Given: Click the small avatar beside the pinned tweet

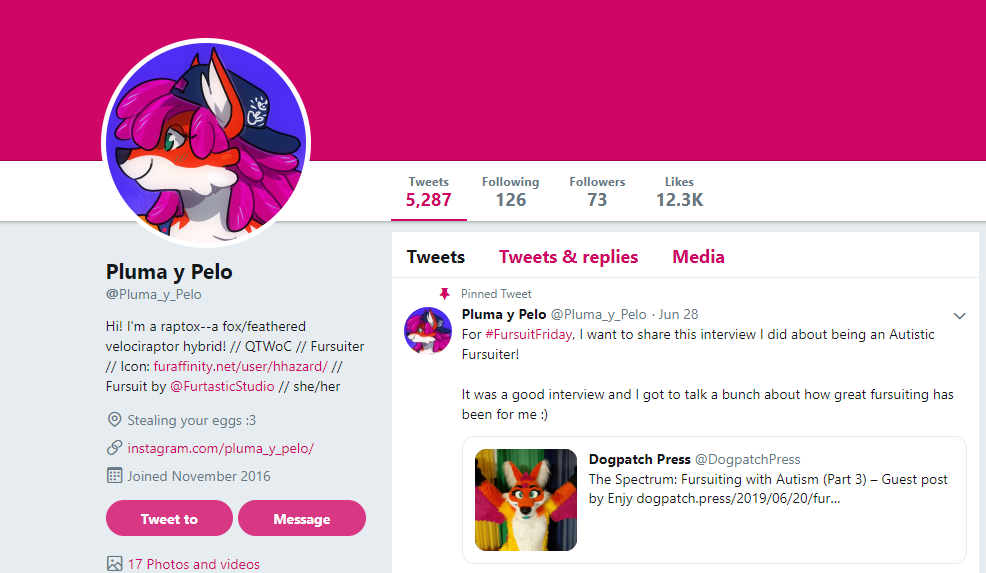Looking at the screenshot, I should tap(428, 331).
